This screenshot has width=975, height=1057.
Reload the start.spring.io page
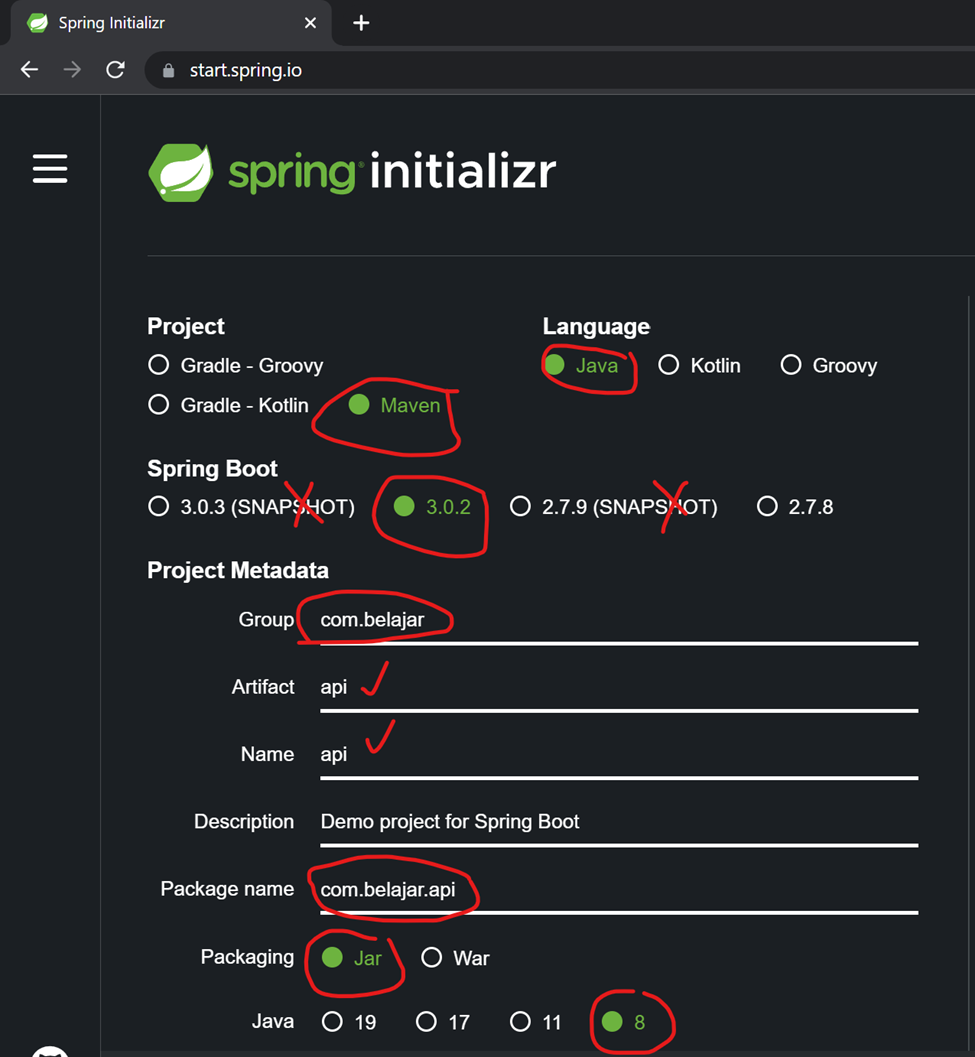(x=115, y=69)
